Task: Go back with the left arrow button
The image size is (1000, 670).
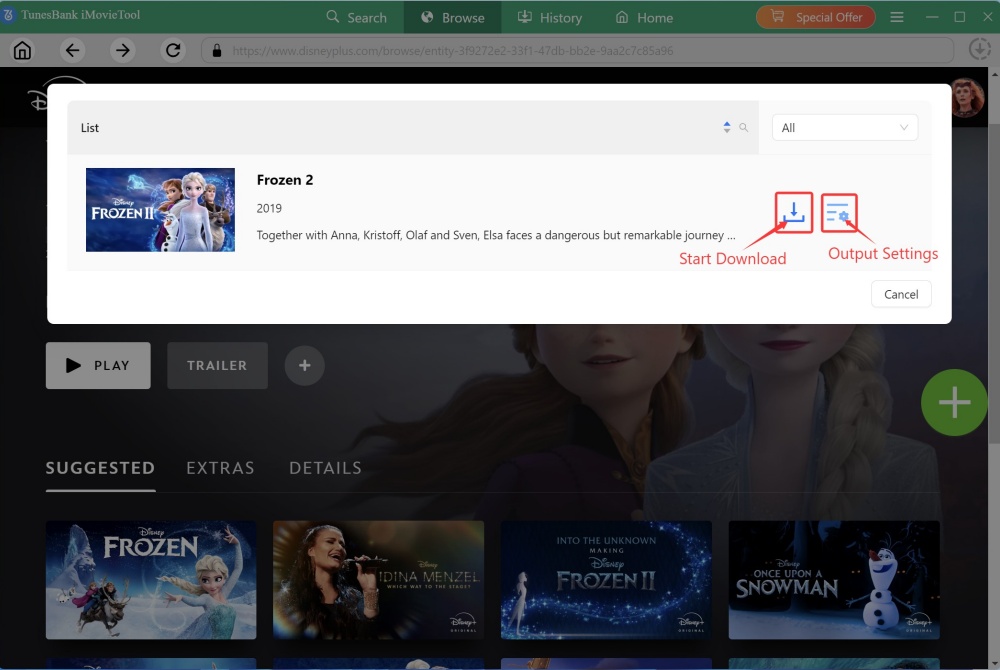Action: (x=72, y=51)
